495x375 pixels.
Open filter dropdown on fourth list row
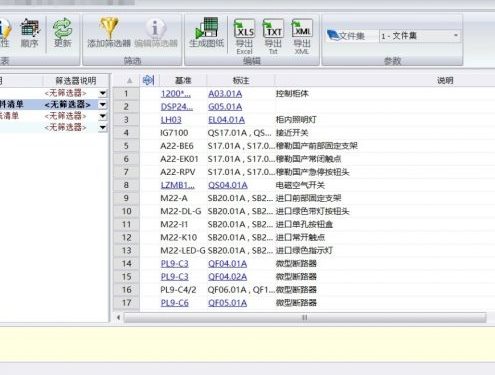tap(103, 127)
